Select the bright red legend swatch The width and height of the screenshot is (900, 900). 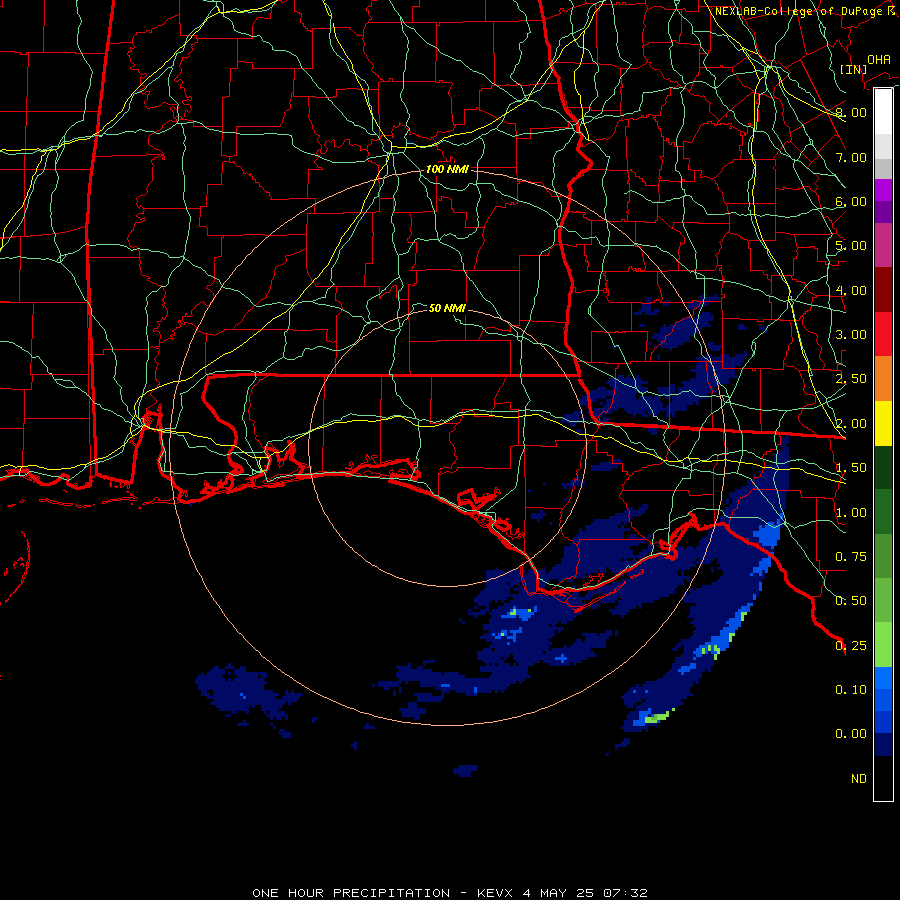pos(883,335)
